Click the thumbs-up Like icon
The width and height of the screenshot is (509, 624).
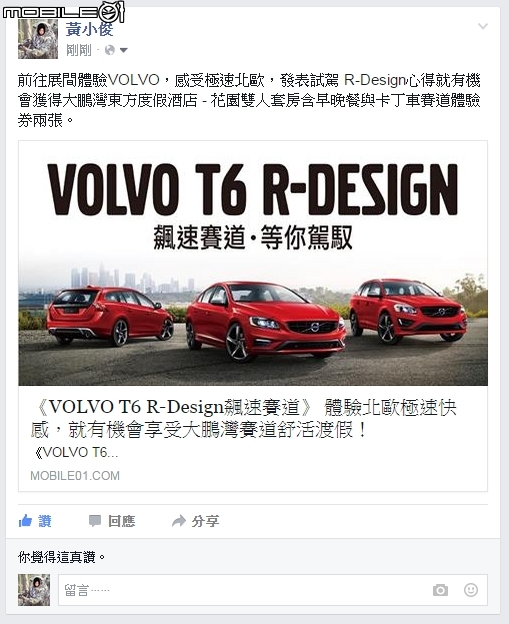pyautogui.click(x=25, y=521)
